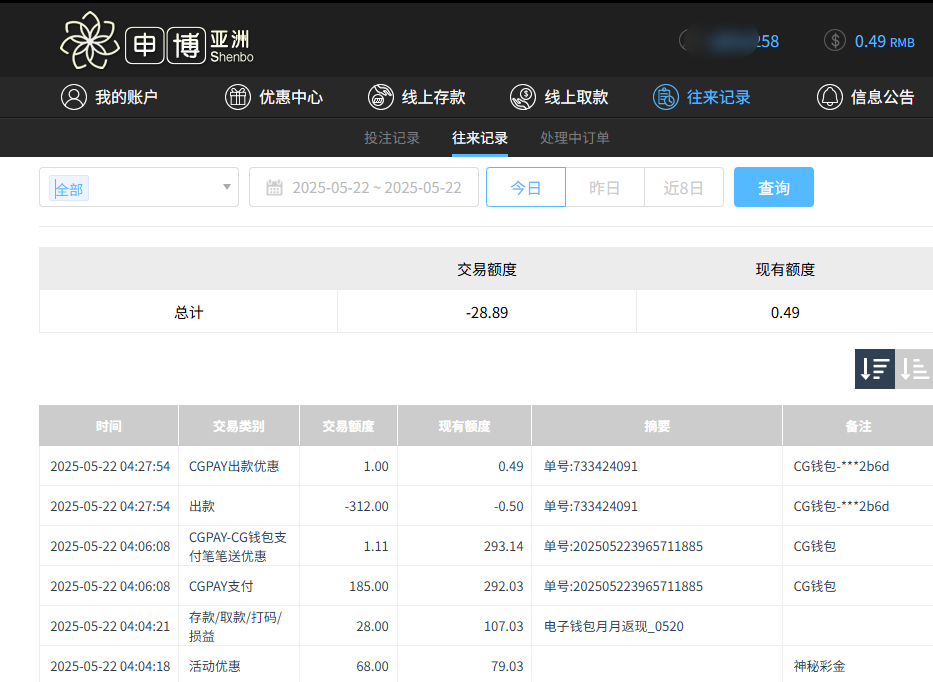Click the 0.49 RMB balance display
The height and width of the screenshot is (682, 933).
pyautogui.click(x=882, y=40)
